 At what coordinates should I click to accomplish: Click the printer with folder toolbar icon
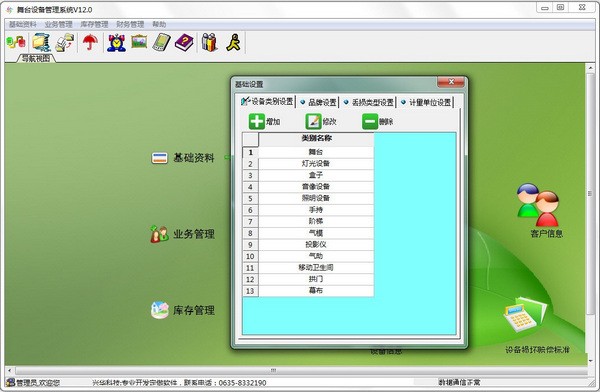65,42
